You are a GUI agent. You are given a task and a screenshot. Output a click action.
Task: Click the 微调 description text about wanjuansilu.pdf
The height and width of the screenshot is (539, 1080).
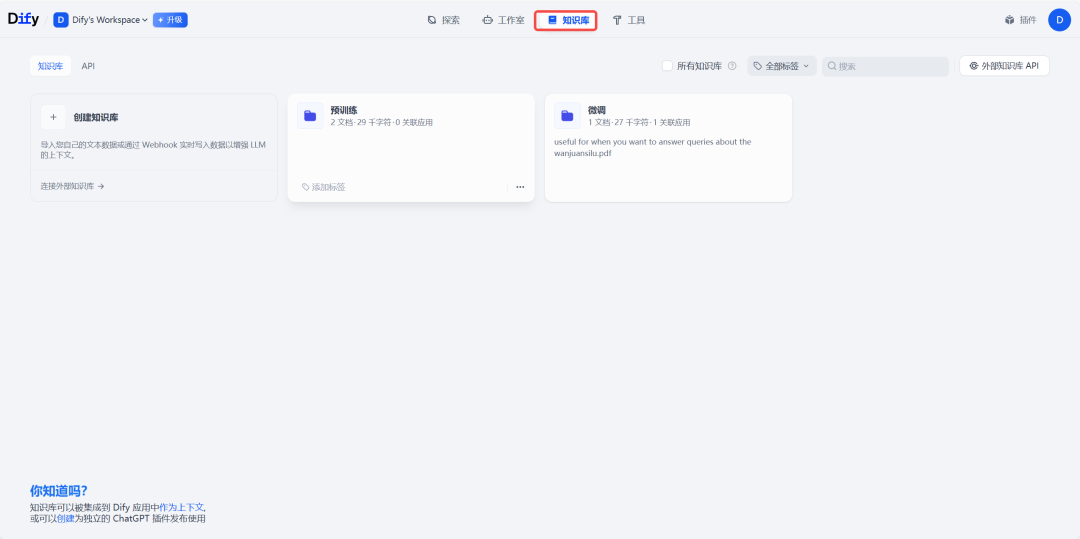(x=652, y=148)
